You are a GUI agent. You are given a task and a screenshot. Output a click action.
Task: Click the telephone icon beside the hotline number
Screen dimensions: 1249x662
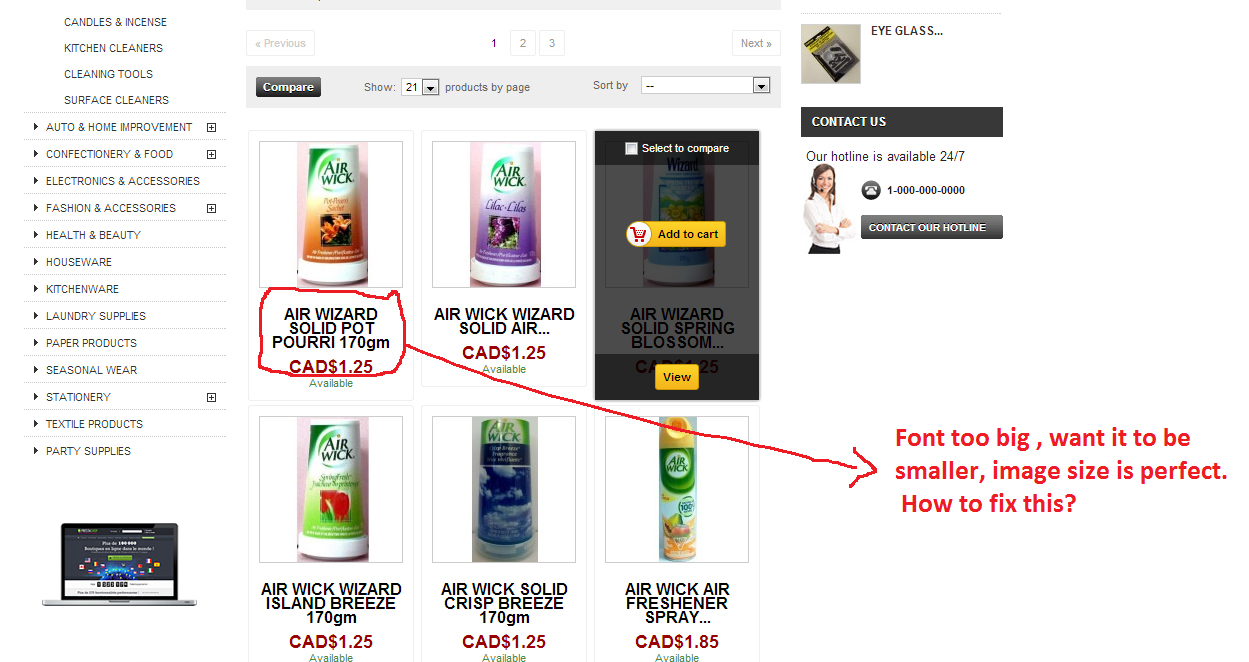coord(871,190)
